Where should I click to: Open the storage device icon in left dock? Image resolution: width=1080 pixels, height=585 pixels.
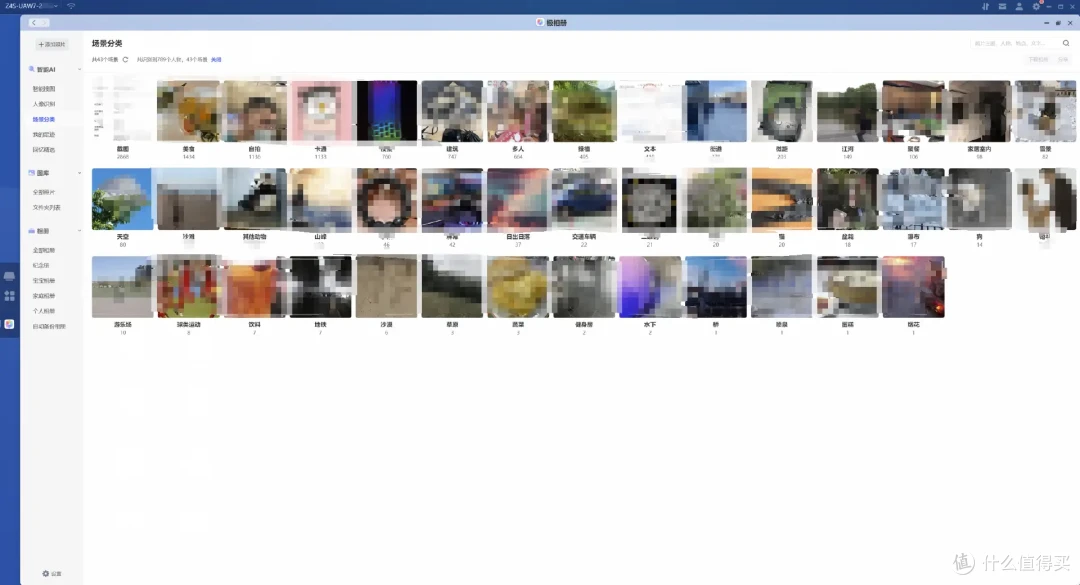click(x=10, y=276)
